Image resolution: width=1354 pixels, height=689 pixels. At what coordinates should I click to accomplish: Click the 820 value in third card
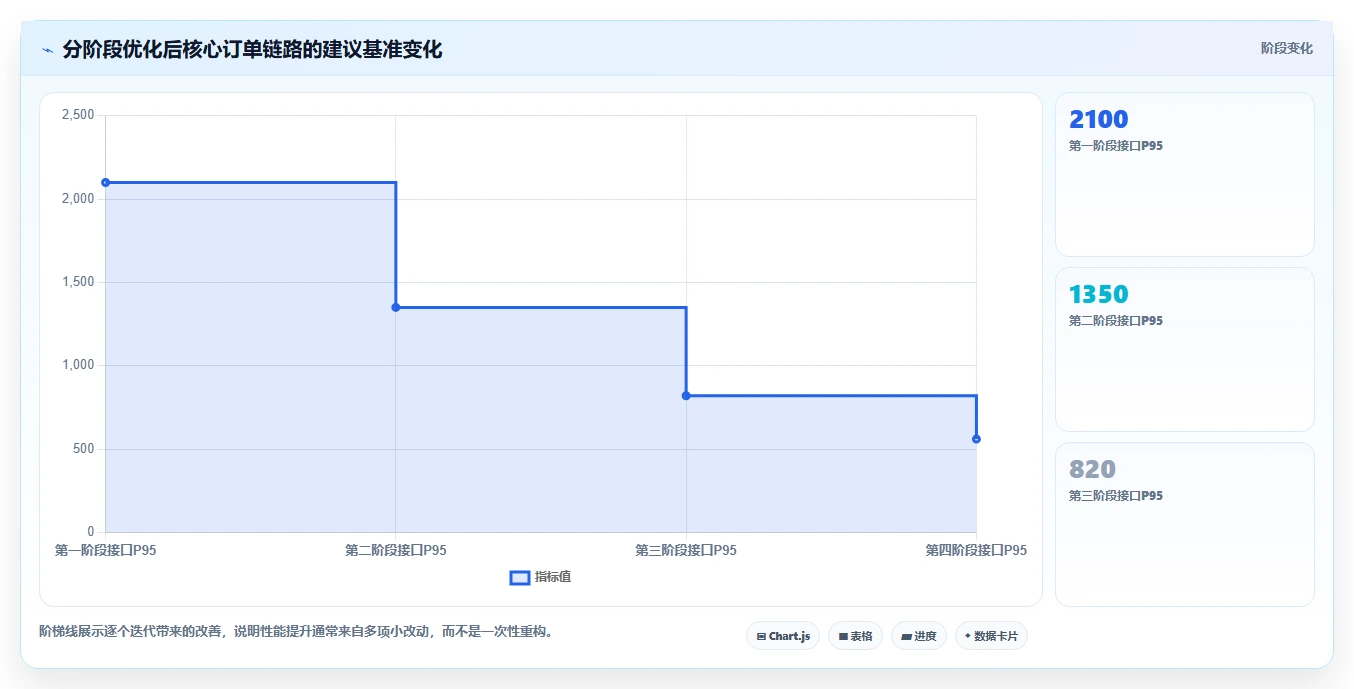tap(1092, 470)
